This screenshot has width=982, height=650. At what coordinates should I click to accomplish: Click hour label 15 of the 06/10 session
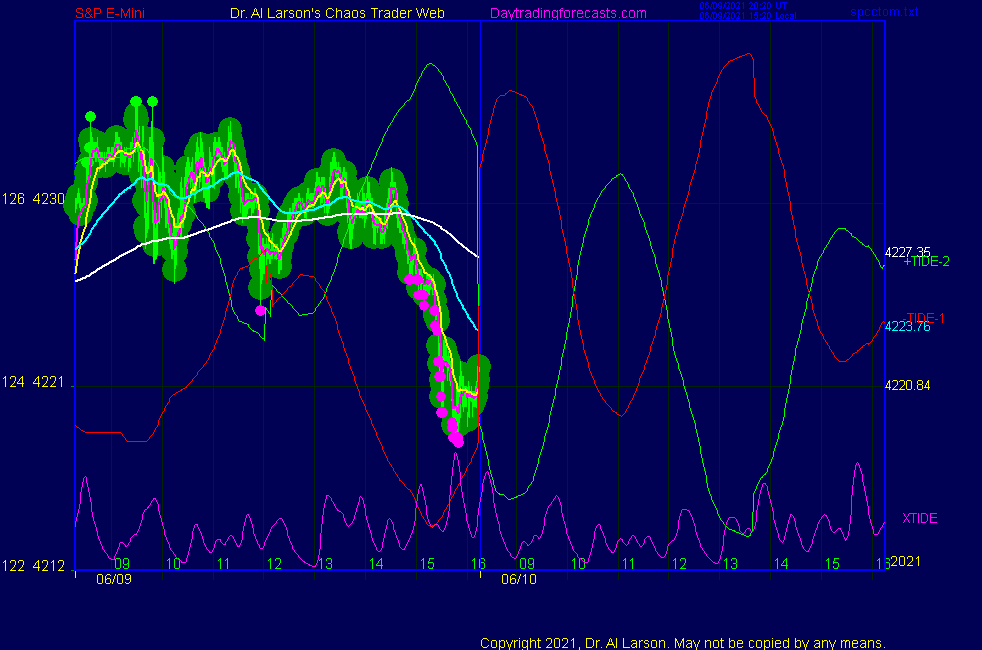[x=832, y=564]
